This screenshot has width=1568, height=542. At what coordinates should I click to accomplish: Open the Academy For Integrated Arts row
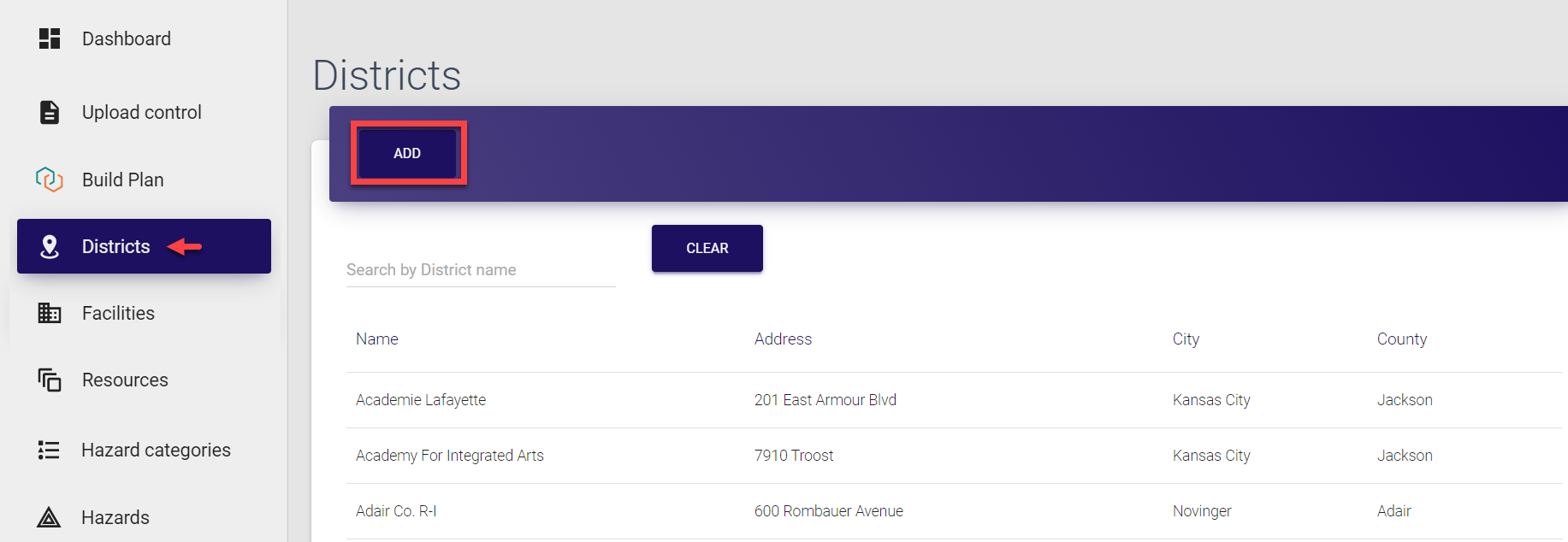[x=450, y=456]
